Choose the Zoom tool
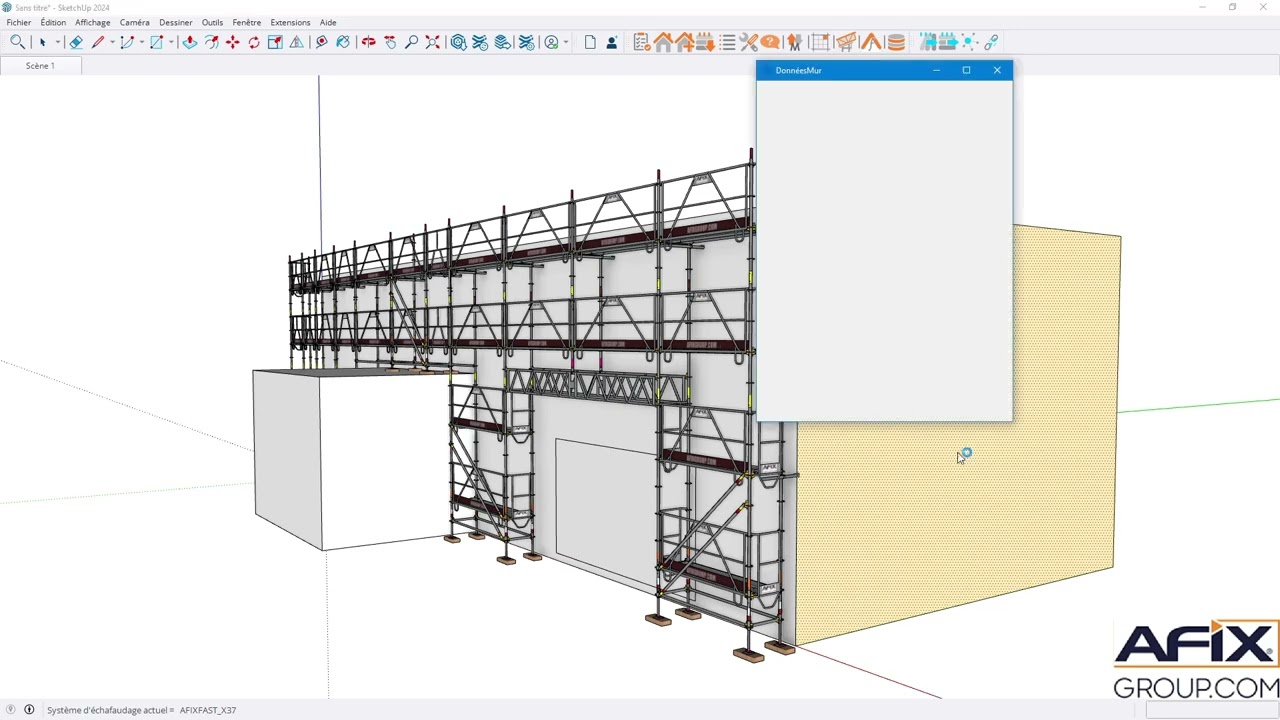 (411, 42)
